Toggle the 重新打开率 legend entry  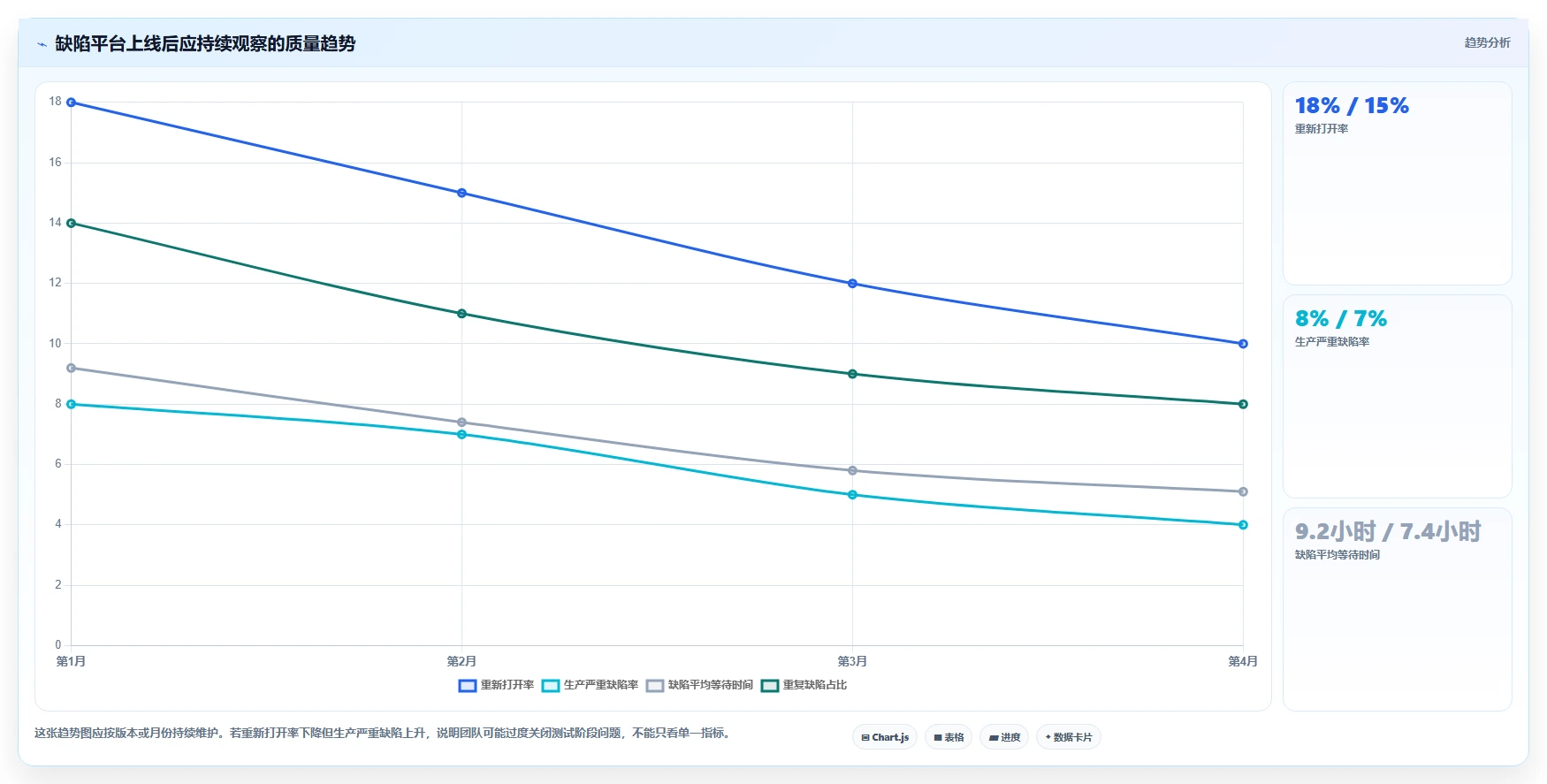[496, 685]
